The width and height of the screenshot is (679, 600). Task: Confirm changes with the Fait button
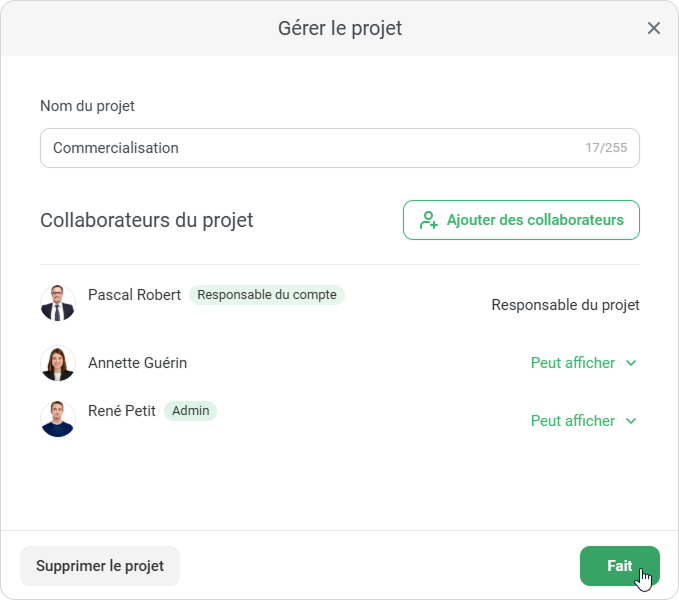coord(619,566)
